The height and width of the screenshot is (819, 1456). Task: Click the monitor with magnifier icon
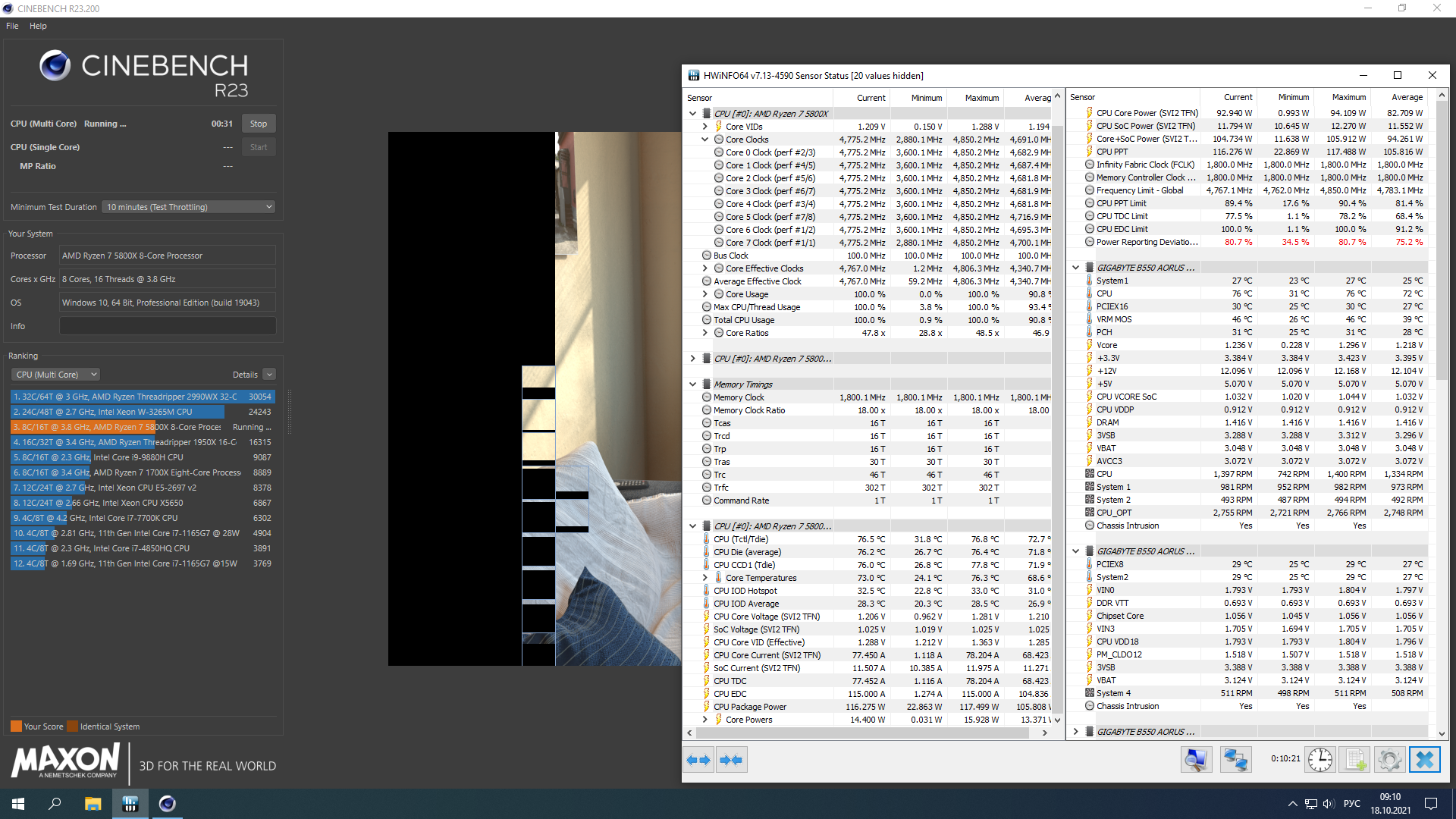click(x=1196, y=760)
